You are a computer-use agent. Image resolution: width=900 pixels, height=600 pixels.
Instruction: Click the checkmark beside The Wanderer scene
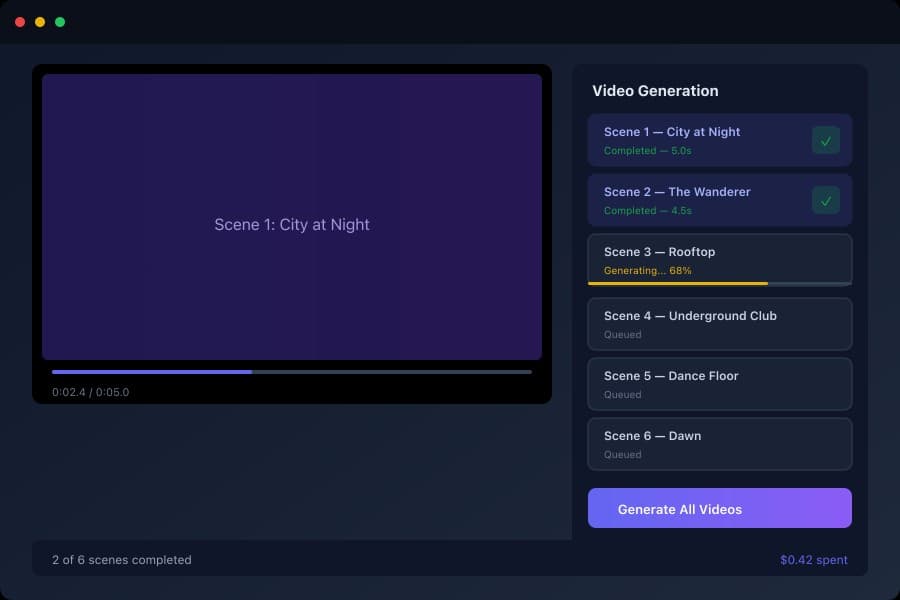click(826, 200)
